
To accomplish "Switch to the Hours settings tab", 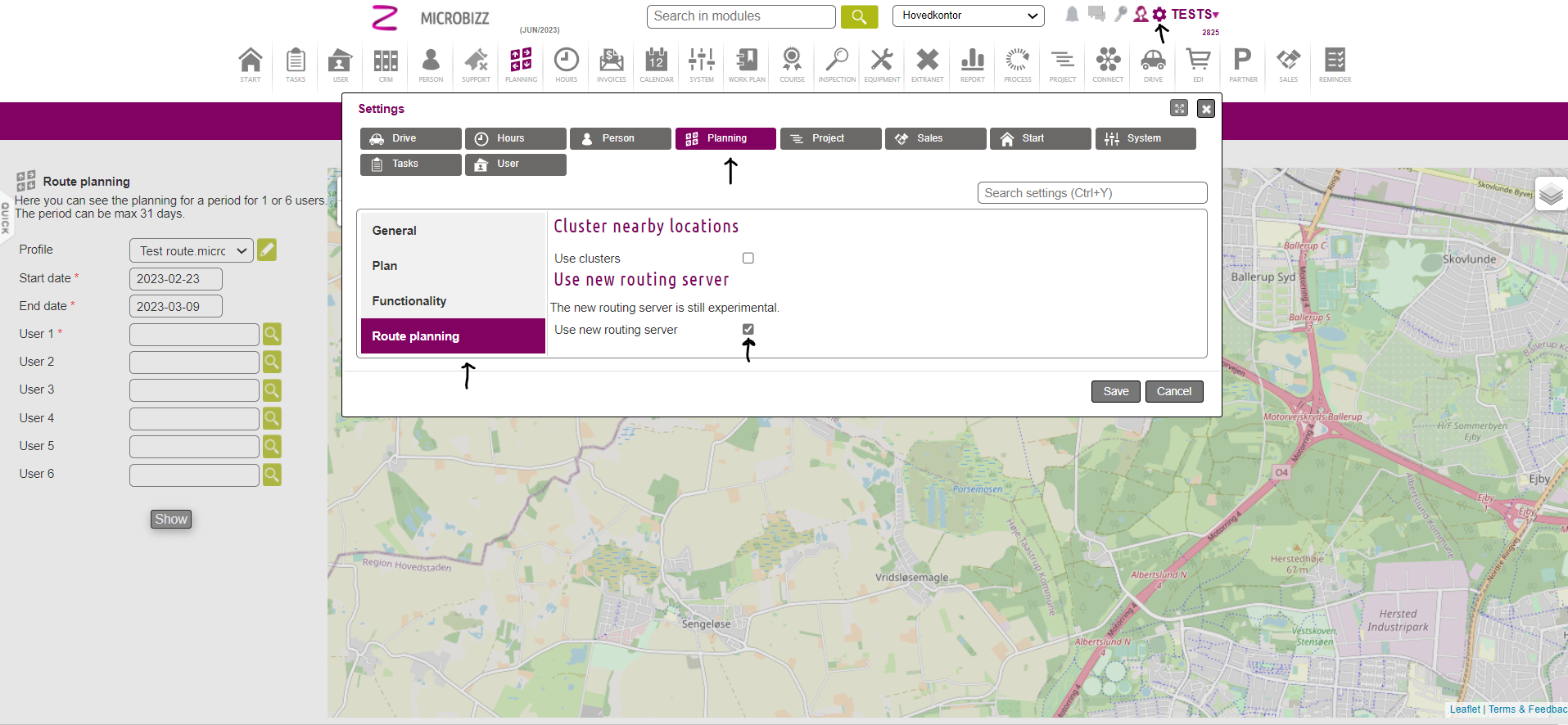I will click(x=515, y=138).
